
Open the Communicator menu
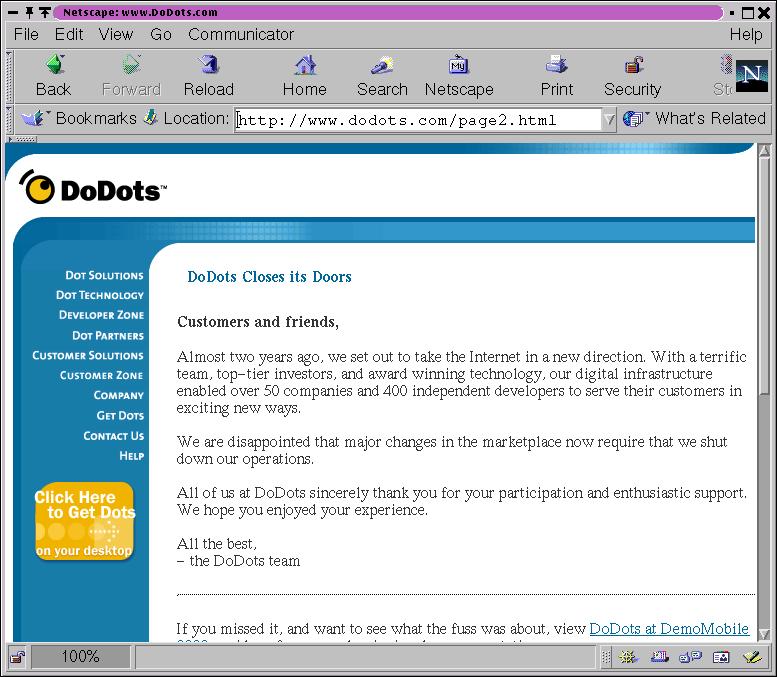(x=241, y=34)
